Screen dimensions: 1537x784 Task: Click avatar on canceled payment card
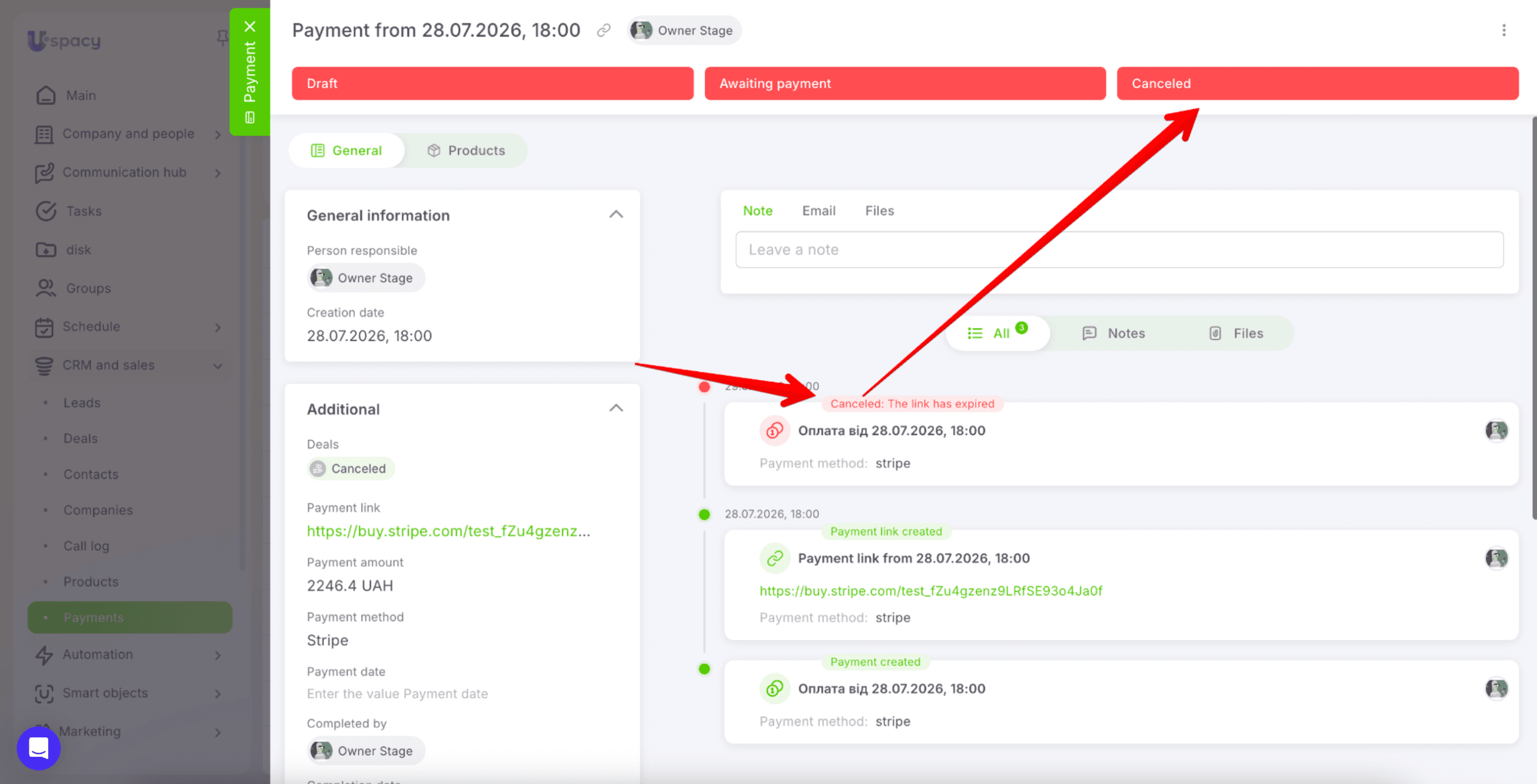1496,430
